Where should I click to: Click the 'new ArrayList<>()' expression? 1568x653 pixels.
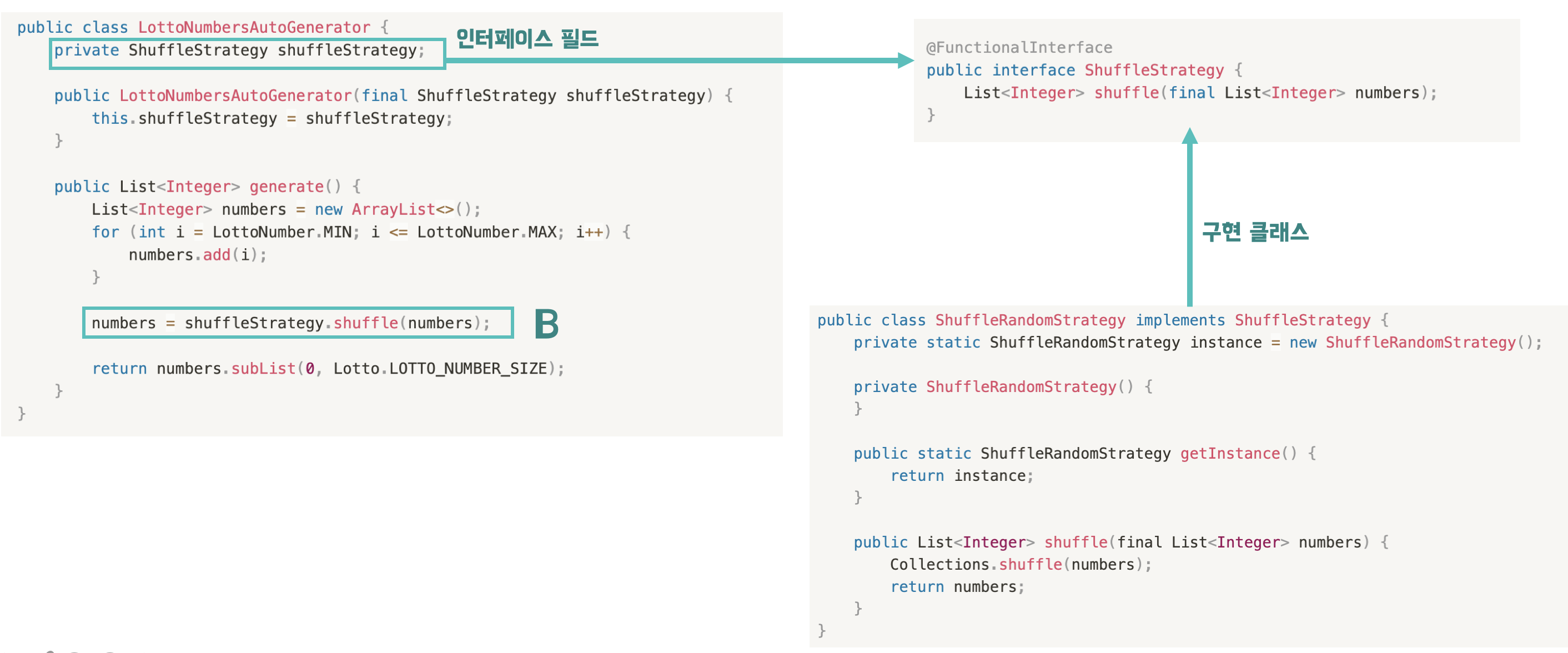pos(393,209)
